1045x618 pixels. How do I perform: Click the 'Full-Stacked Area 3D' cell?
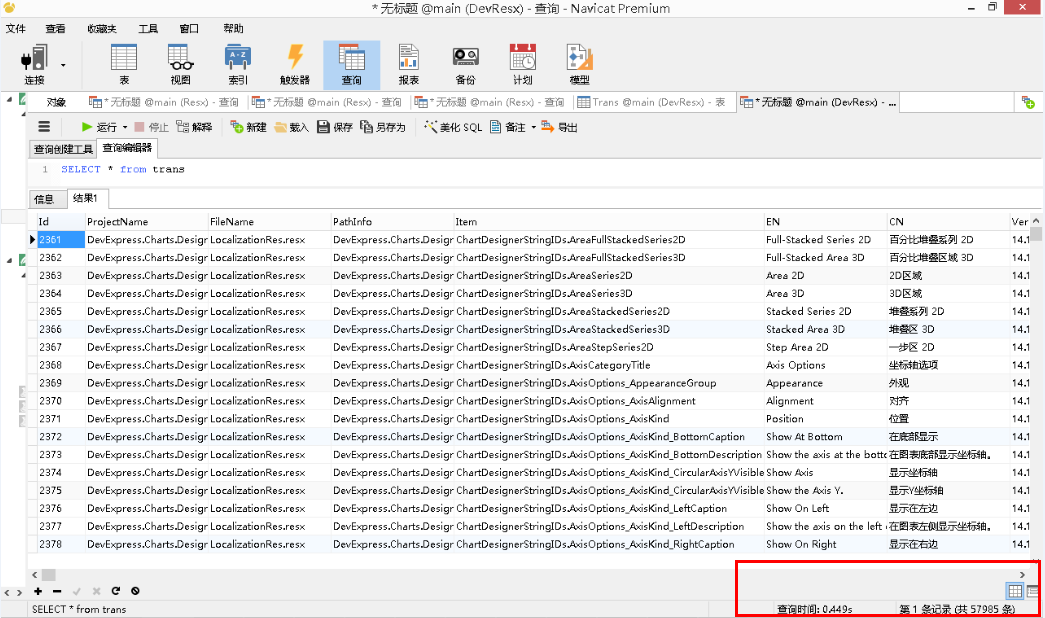tap(825, 257)
